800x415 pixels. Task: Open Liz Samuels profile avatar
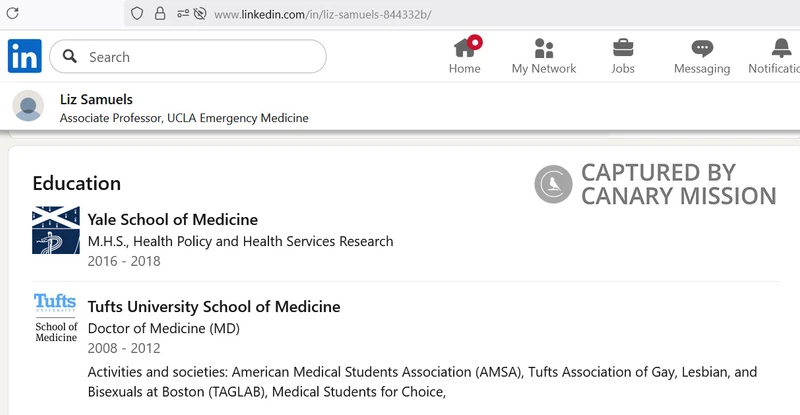(x=28, y=106)
